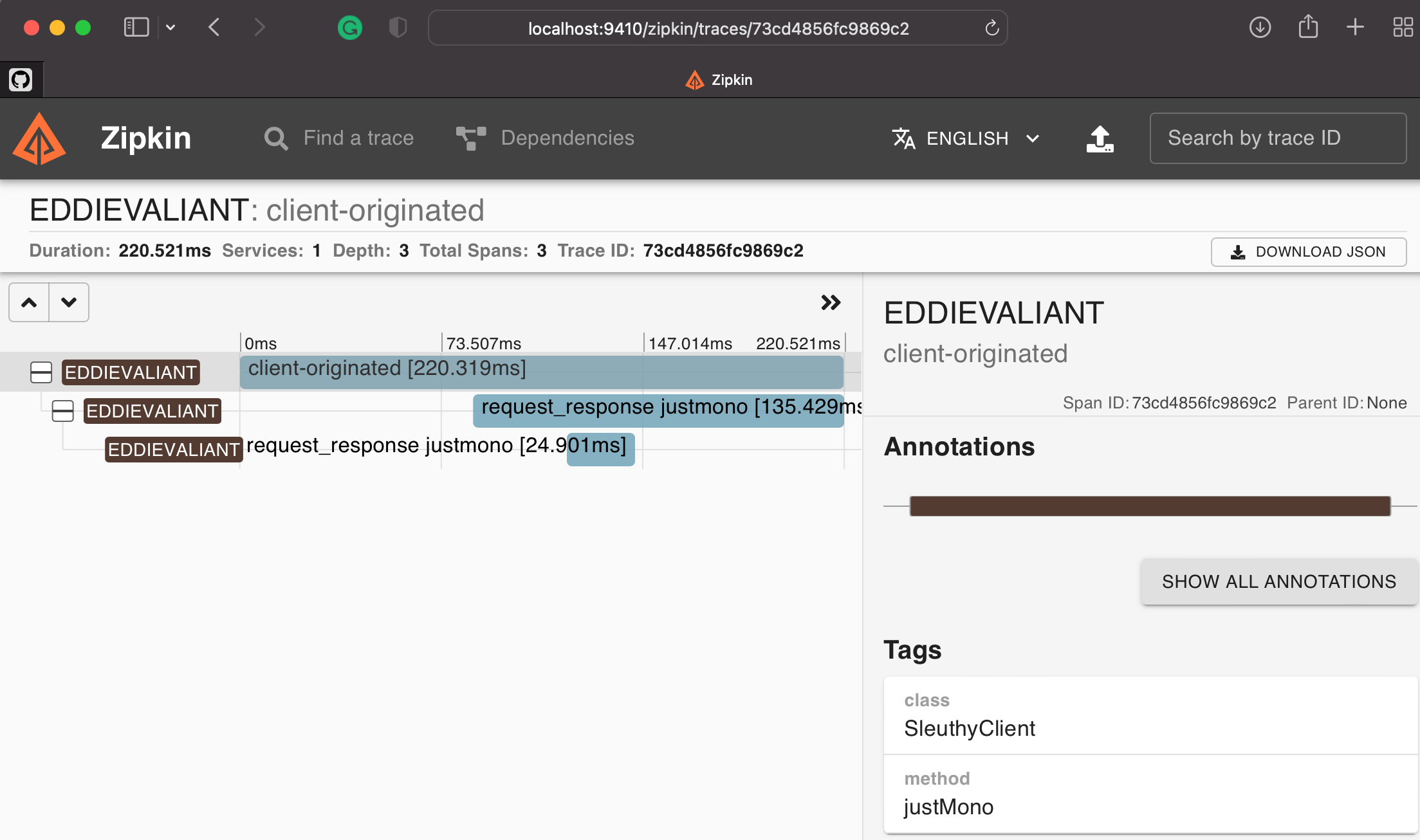Click the Grammarly extension icon
1420x840 pixels.
tap(349, 28)
